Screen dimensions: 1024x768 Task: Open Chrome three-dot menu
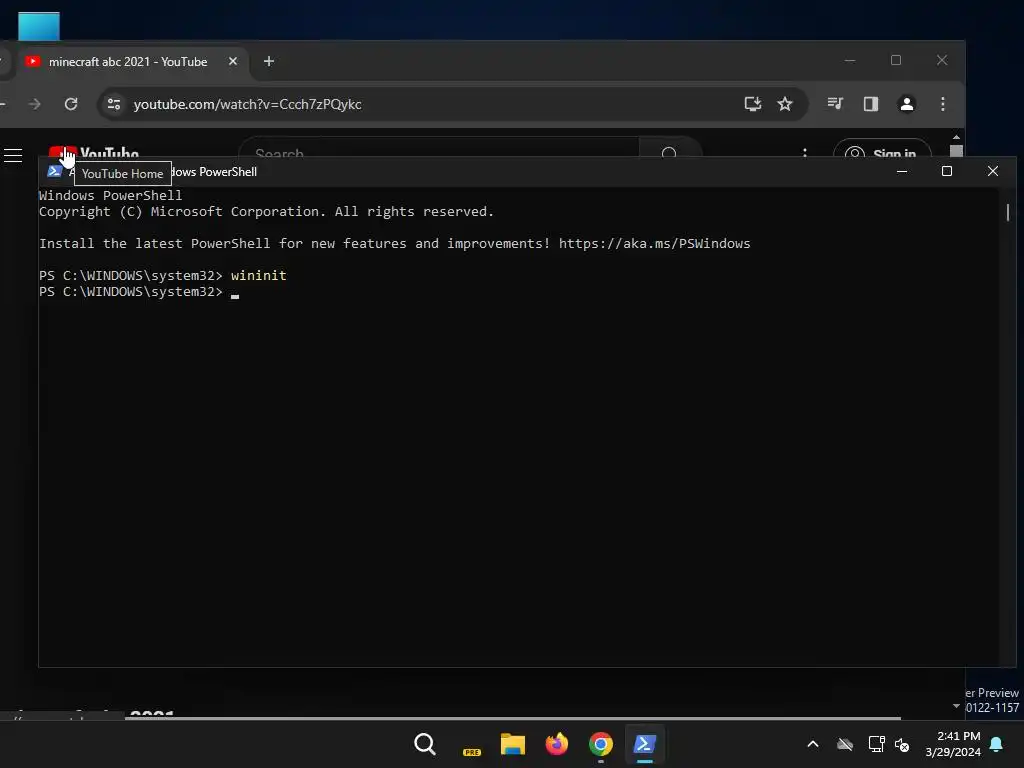click(942, 104)
